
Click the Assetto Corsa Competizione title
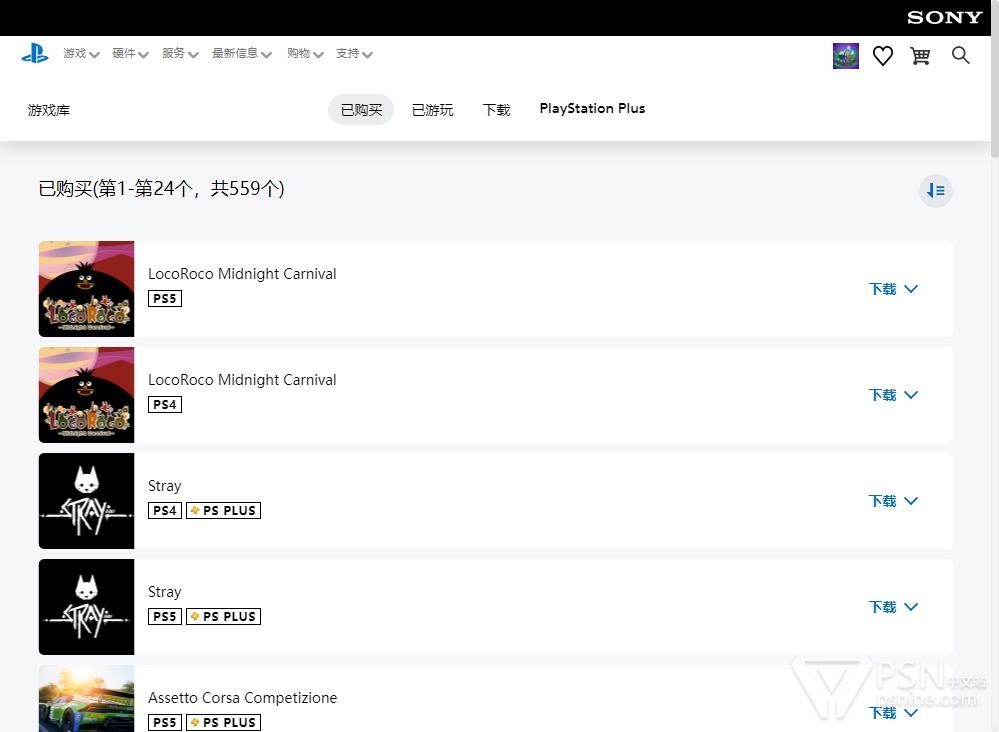tap(243, 698)
